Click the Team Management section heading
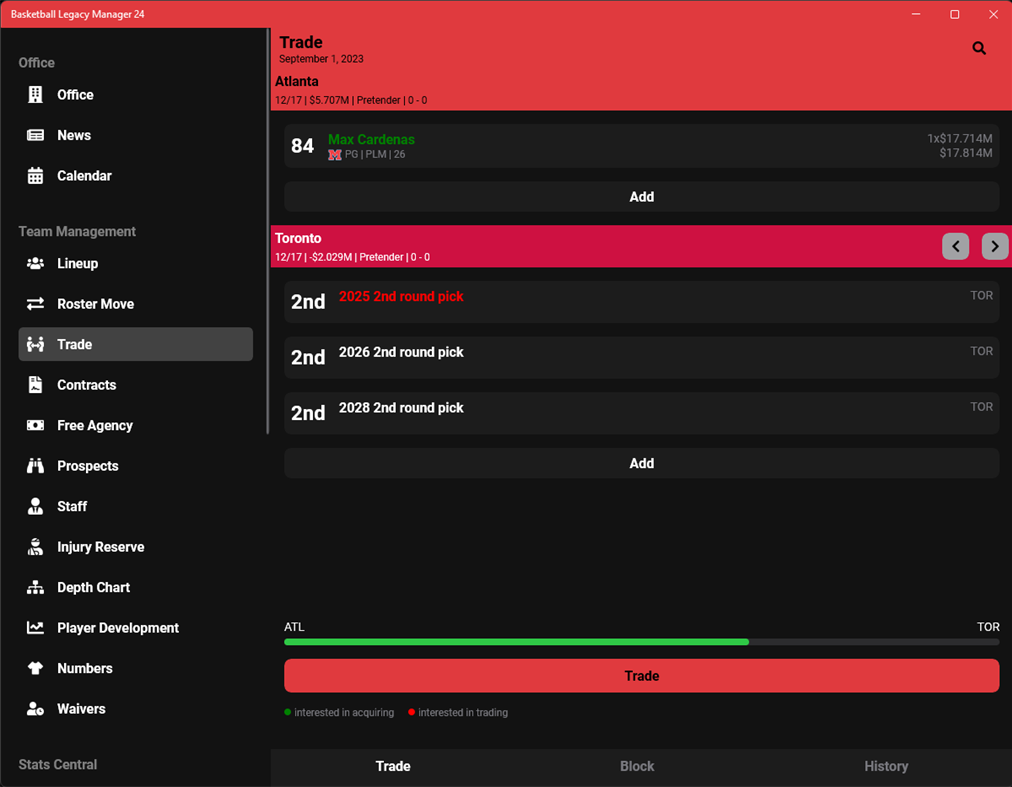The height and width of the screenshot is (787, 1012). tap(77, 231)
